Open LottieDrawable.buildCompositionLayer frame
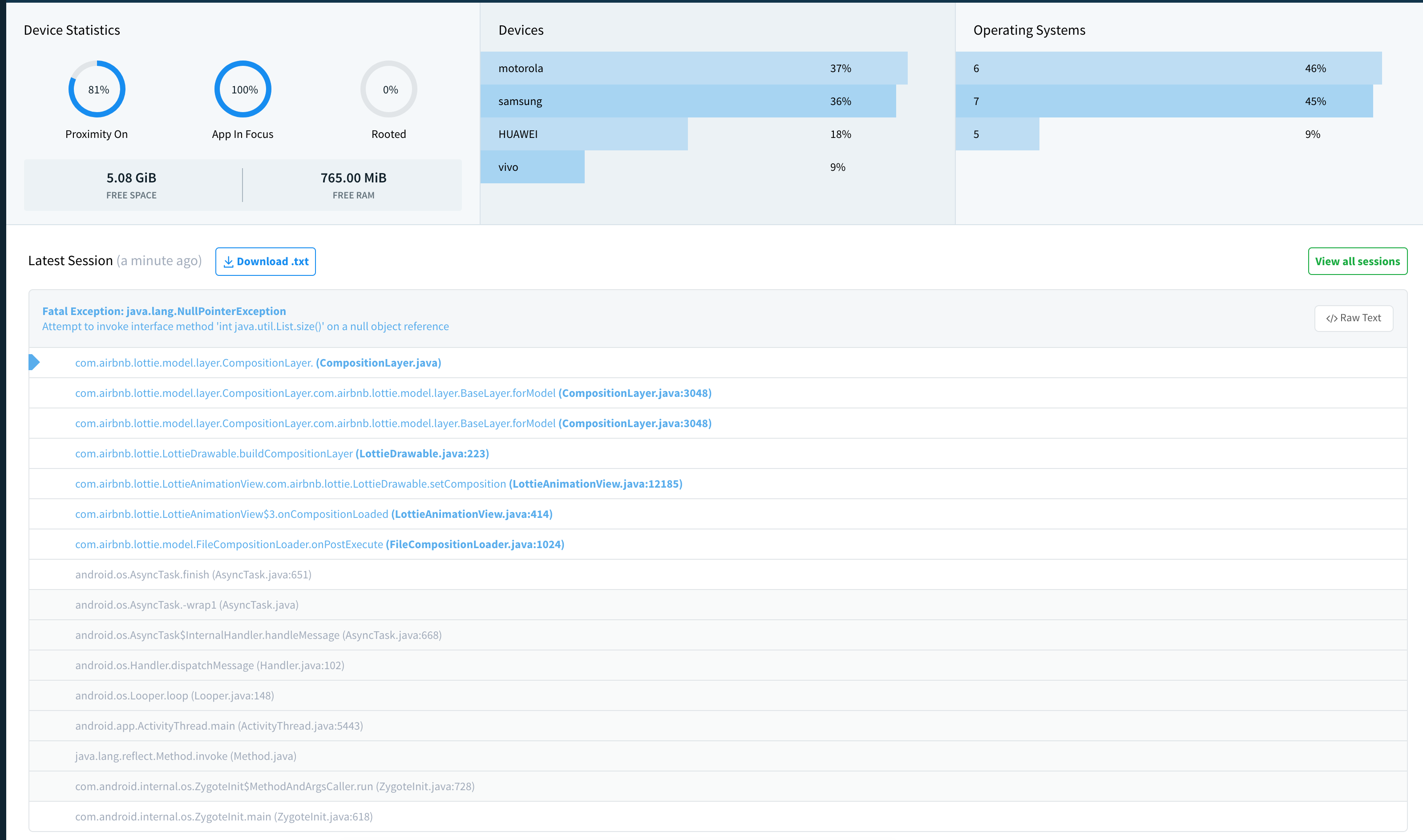Screen dimensions: 1423x840 pyautogui.click(x=718, y=453)
